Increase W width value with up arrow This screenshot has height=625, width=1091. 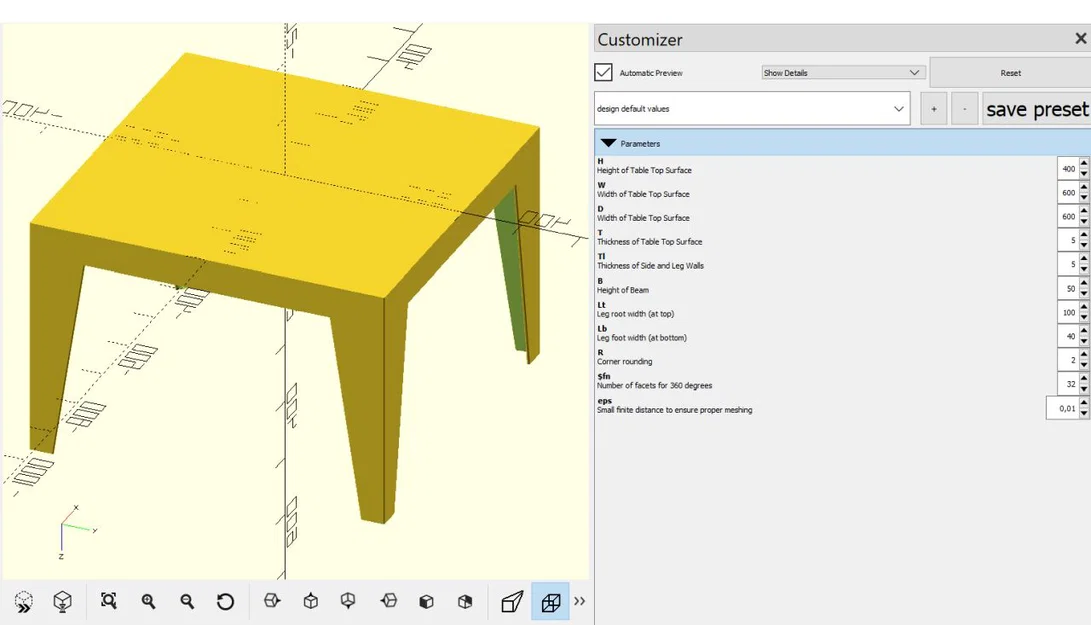pyautogui.click(x=1083, y=188)
